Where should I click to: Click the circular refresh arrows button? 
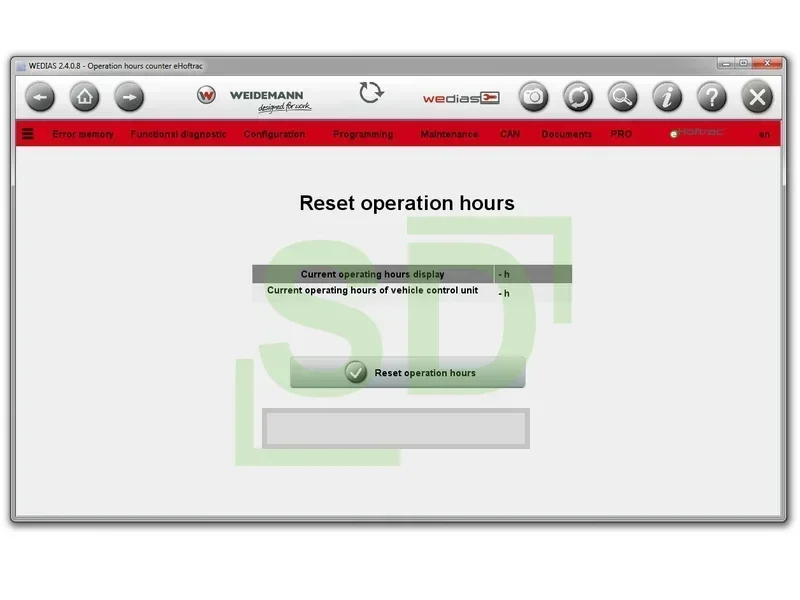tap(578, 97)
